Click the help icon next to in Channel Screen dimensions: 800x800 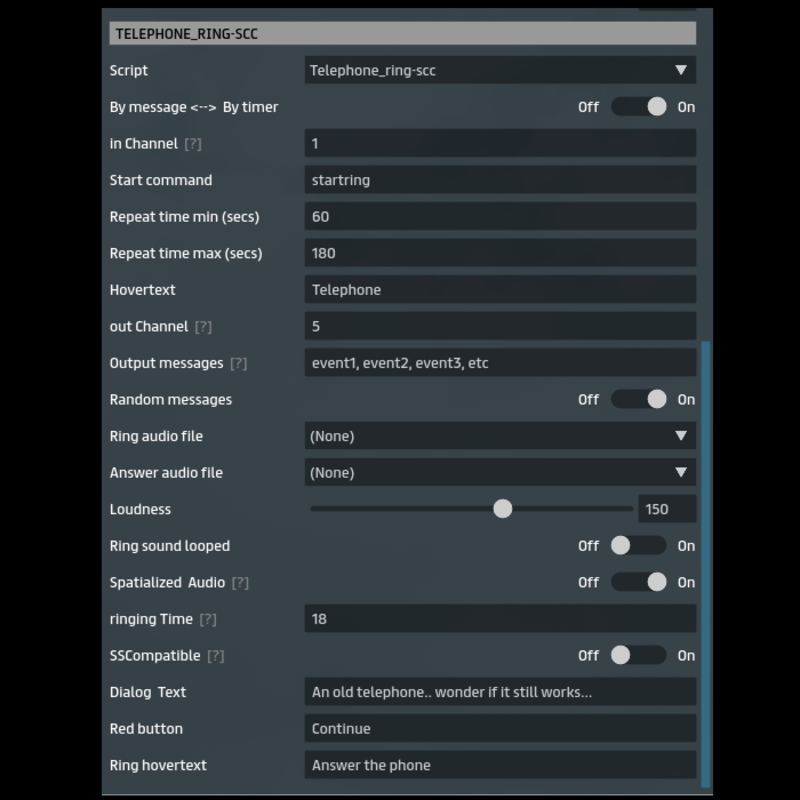click(x=193, y=144)
